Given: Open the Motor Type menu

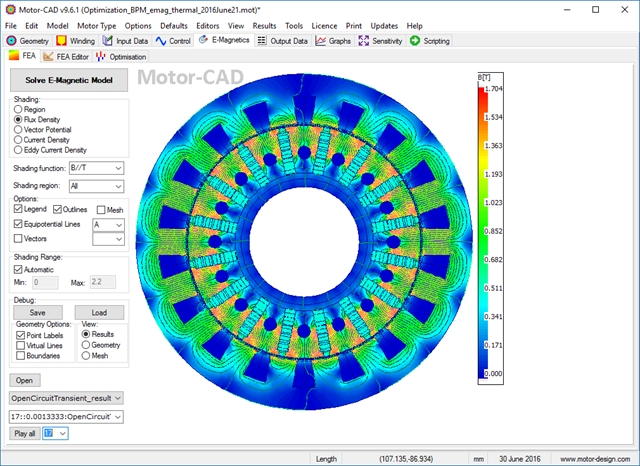Looking at the screenshot, I should click(x=97, y=25).
